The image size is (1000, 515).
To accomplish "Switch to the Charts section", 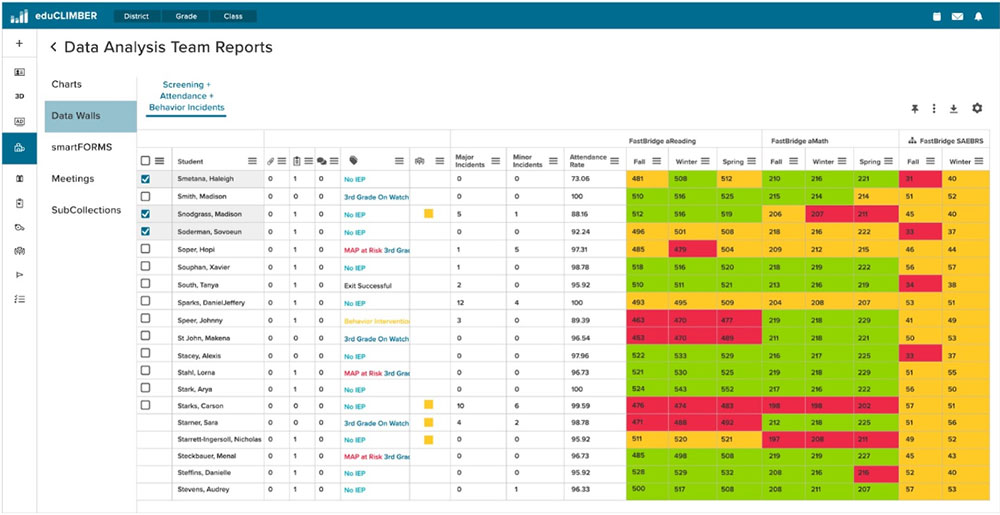I will [67, 85].
